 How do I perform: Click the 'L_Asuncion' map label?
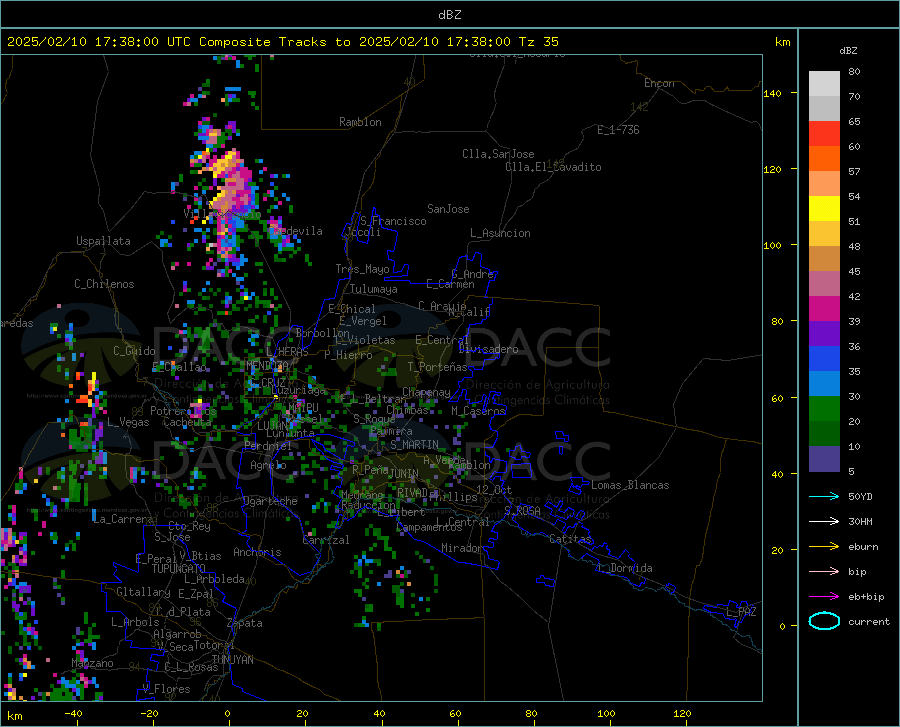click(500, 233)
